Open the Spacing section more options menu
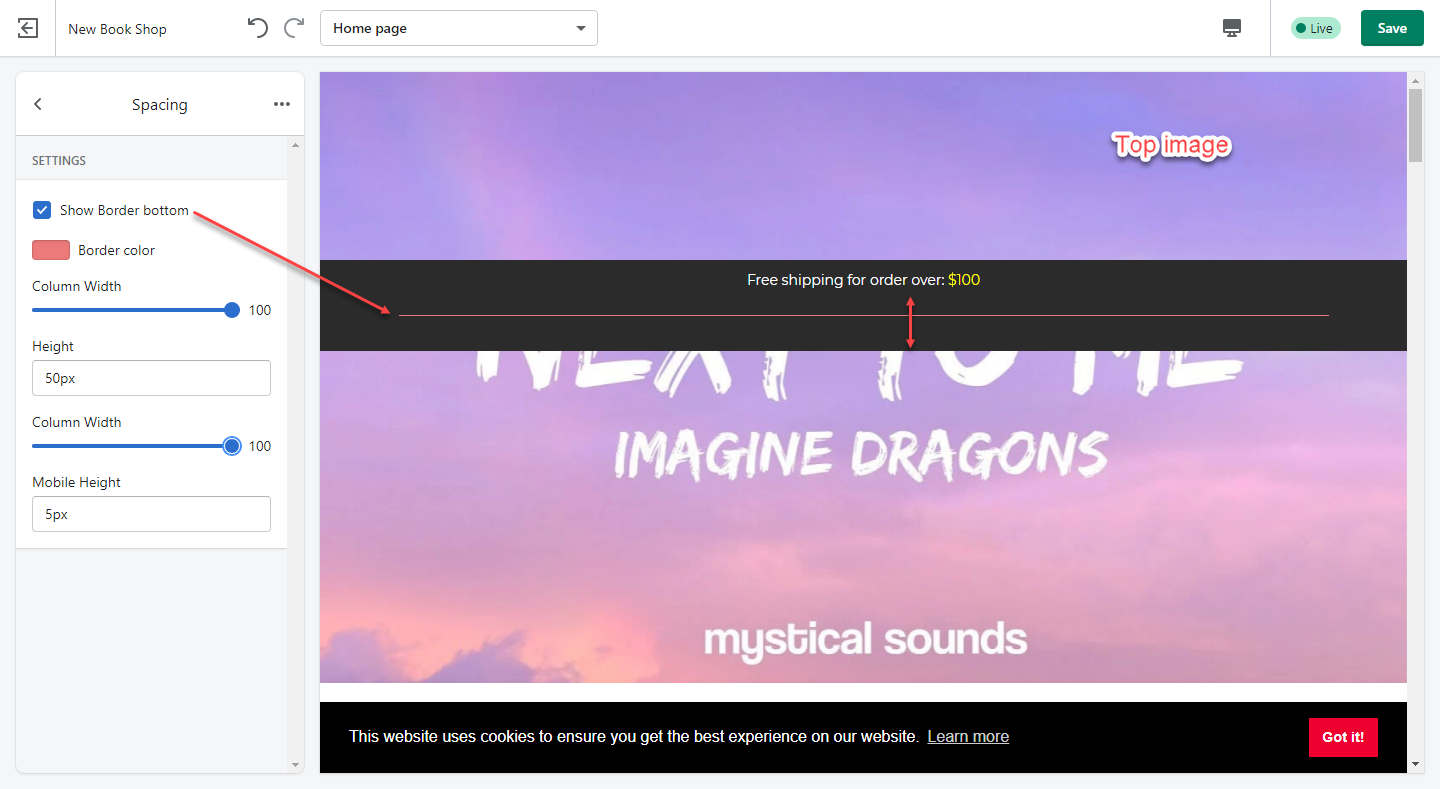Image resolution: width=1440 pixels, height=789 pixels. [282, 104]
